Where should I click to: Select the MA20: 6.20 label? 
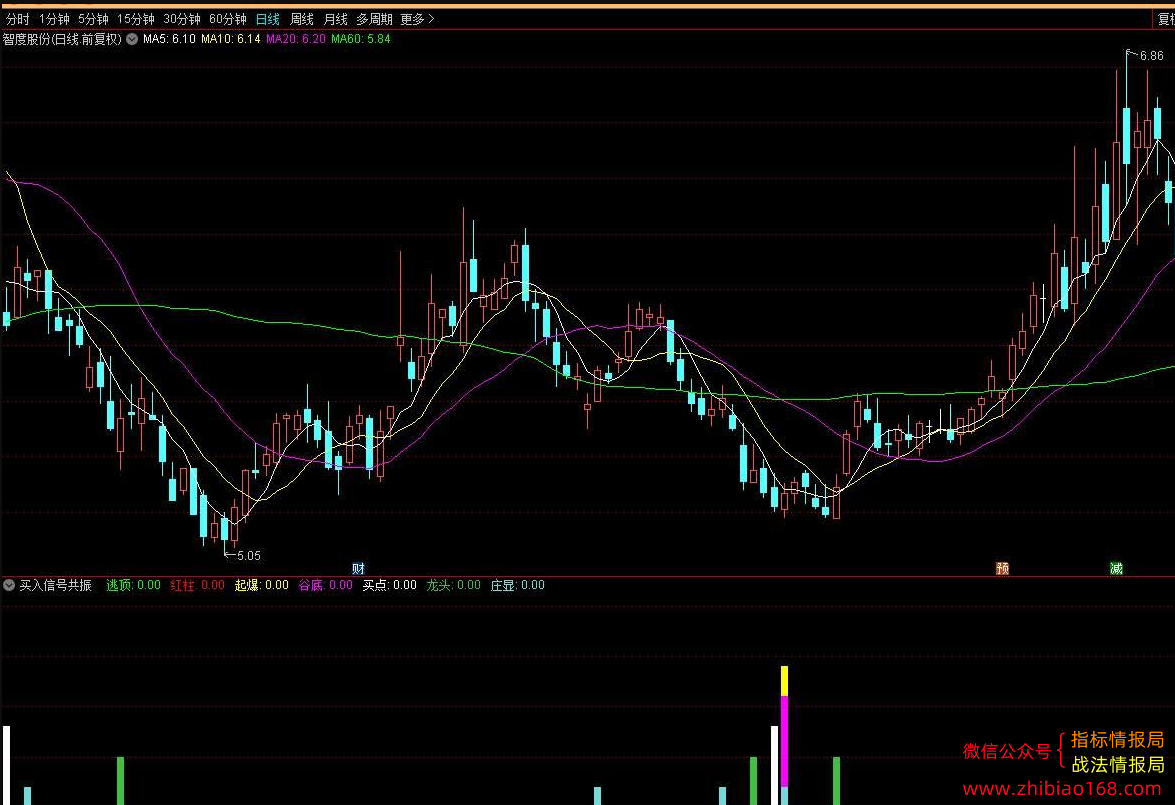[x=296, y=39]
